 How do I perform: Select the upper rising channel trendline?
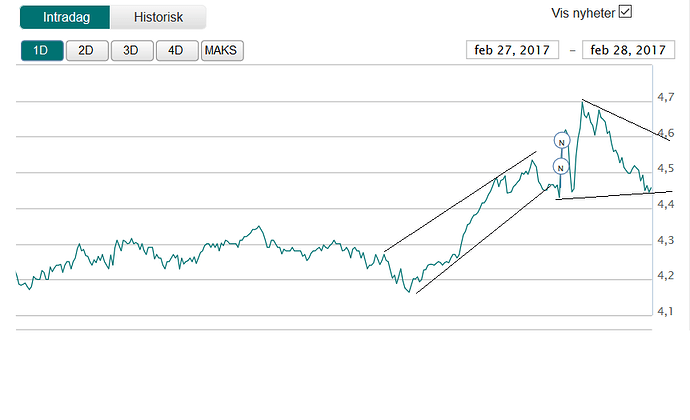click(x=460, y=202)
